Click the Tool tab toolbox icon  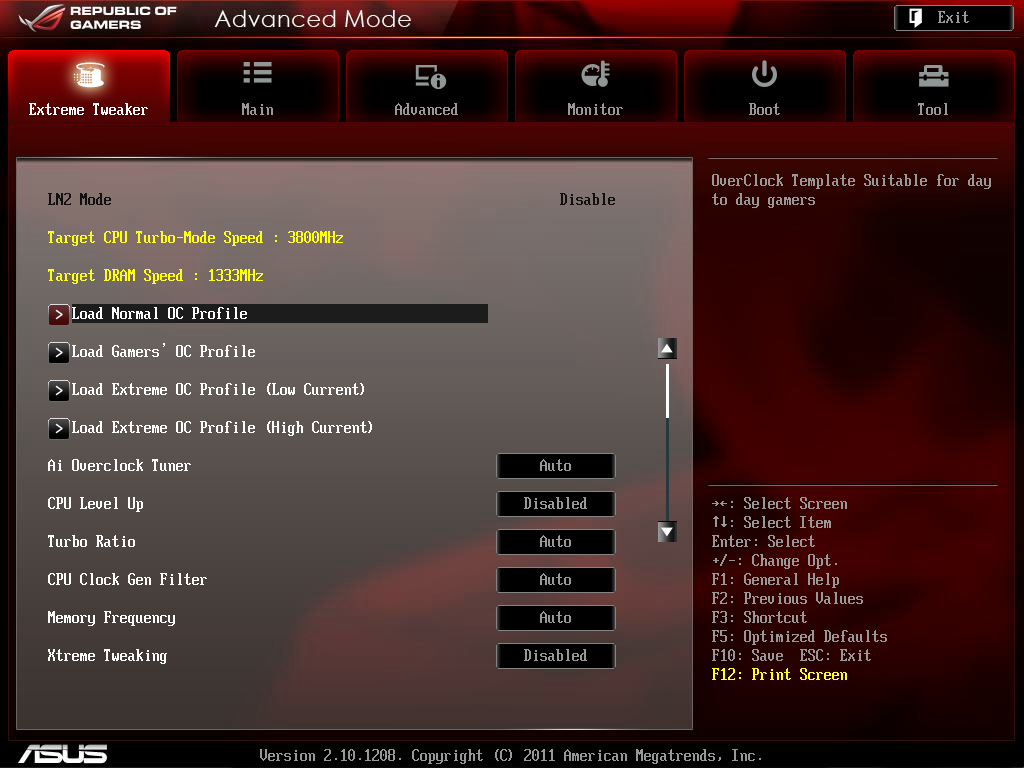932,75
